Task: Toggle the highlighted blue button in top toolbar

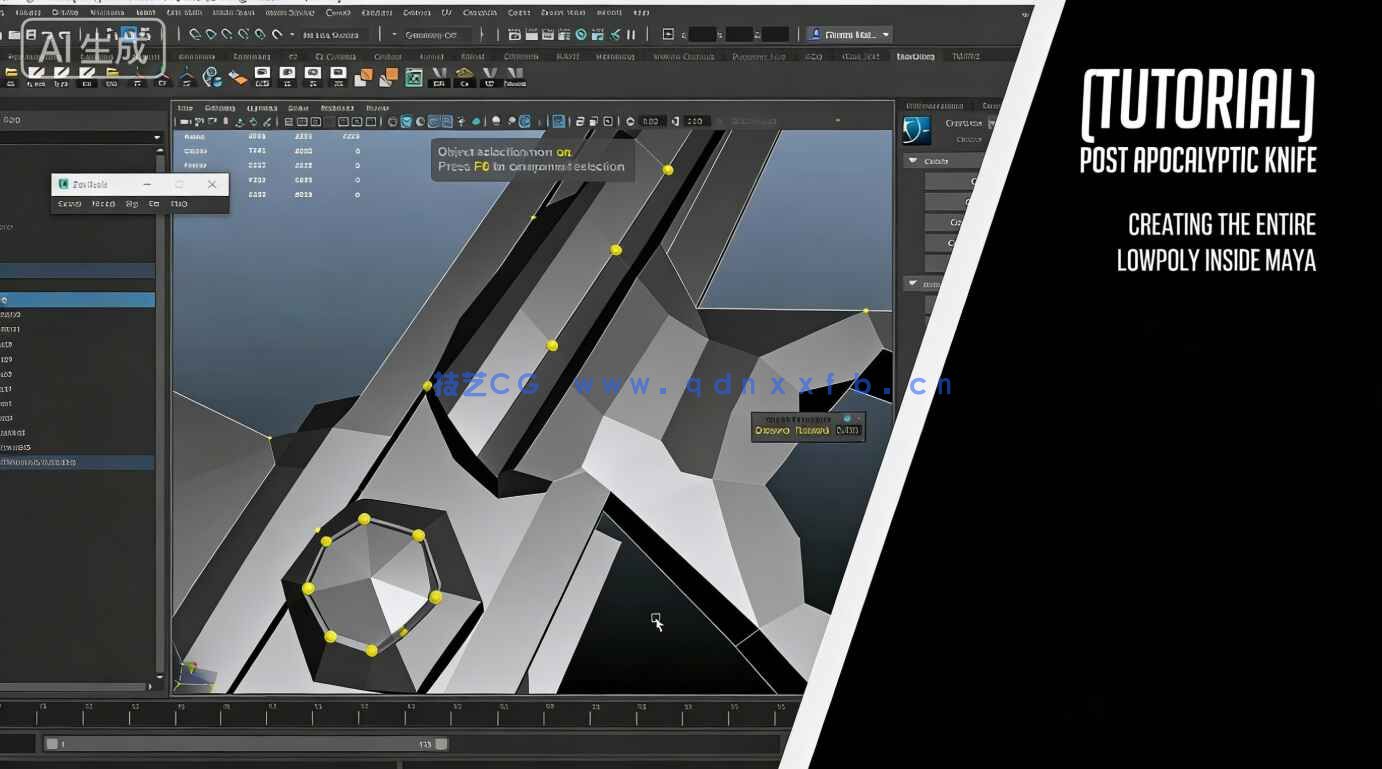Action: tap(129, 35)
